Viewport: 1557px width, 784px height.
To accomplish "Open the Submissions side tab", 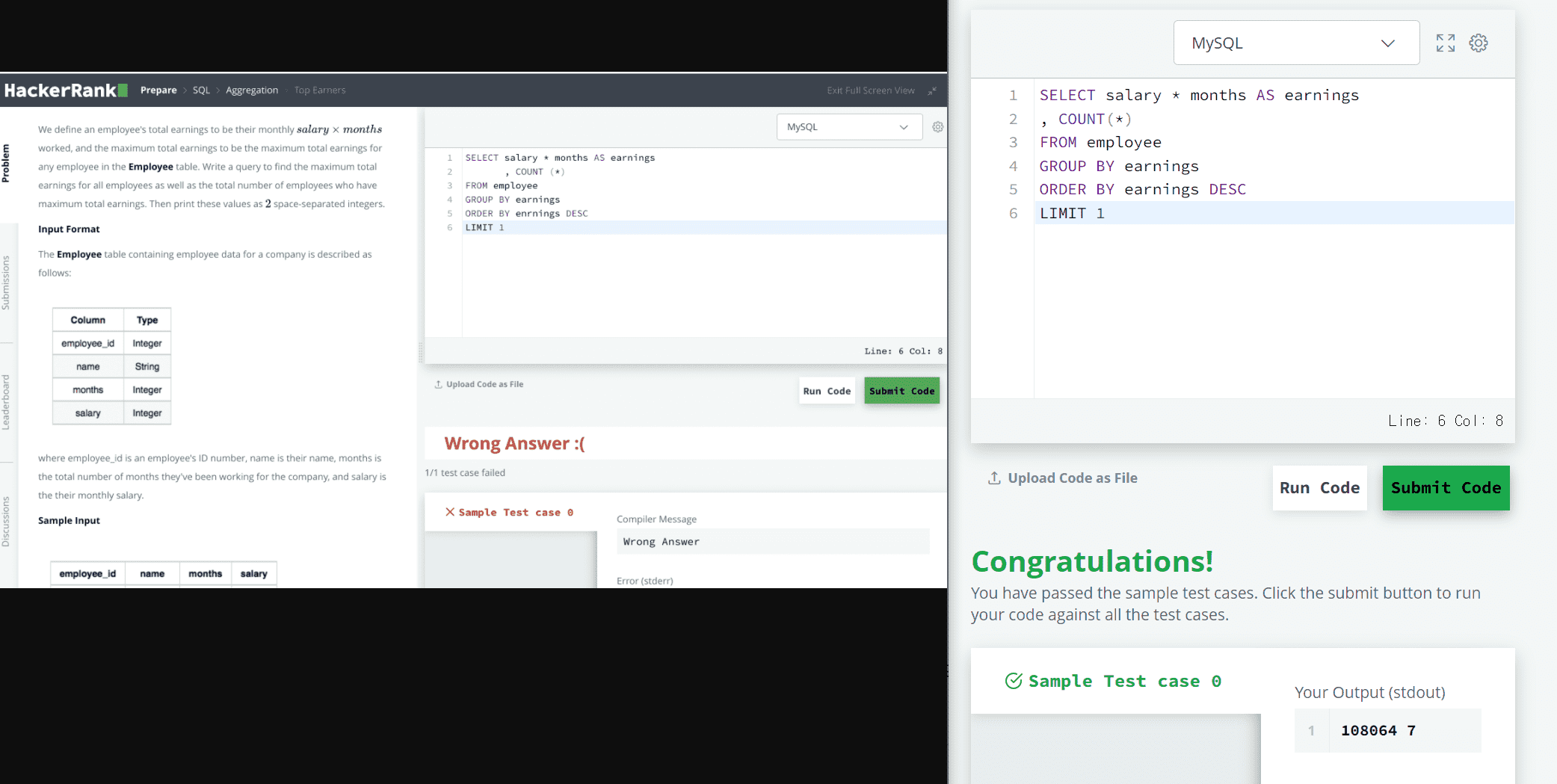I will pos(6,283).
